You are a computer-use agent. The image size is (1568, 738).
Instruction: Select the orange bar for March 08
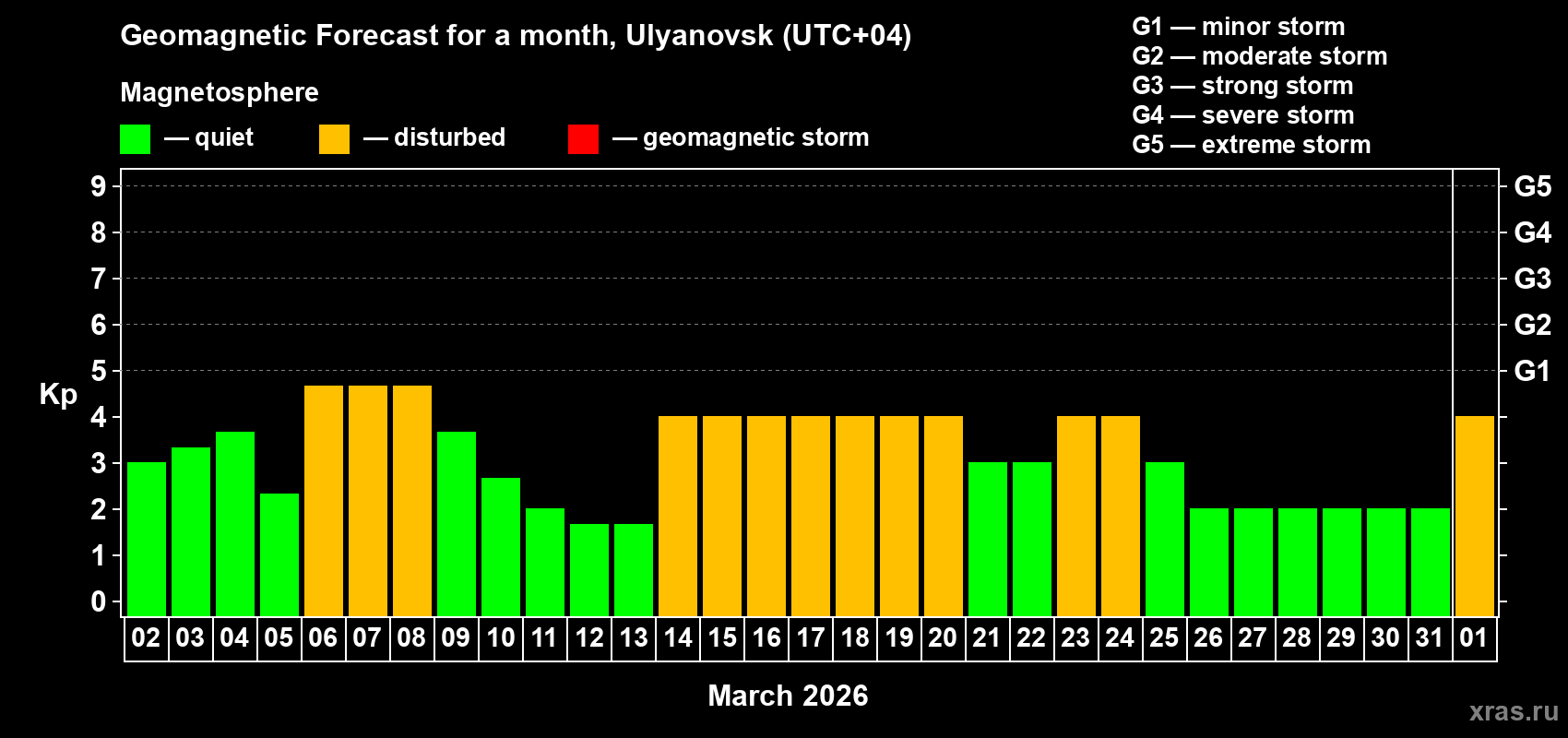412,501
